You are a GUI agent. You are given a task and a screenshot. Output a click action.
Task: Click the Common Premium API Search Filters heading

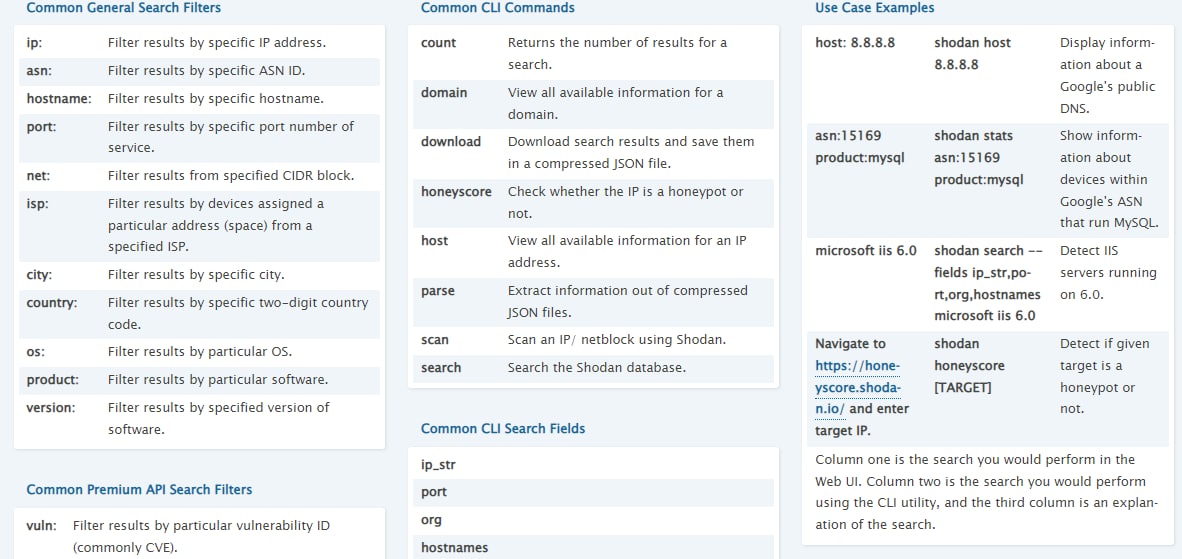139,490
